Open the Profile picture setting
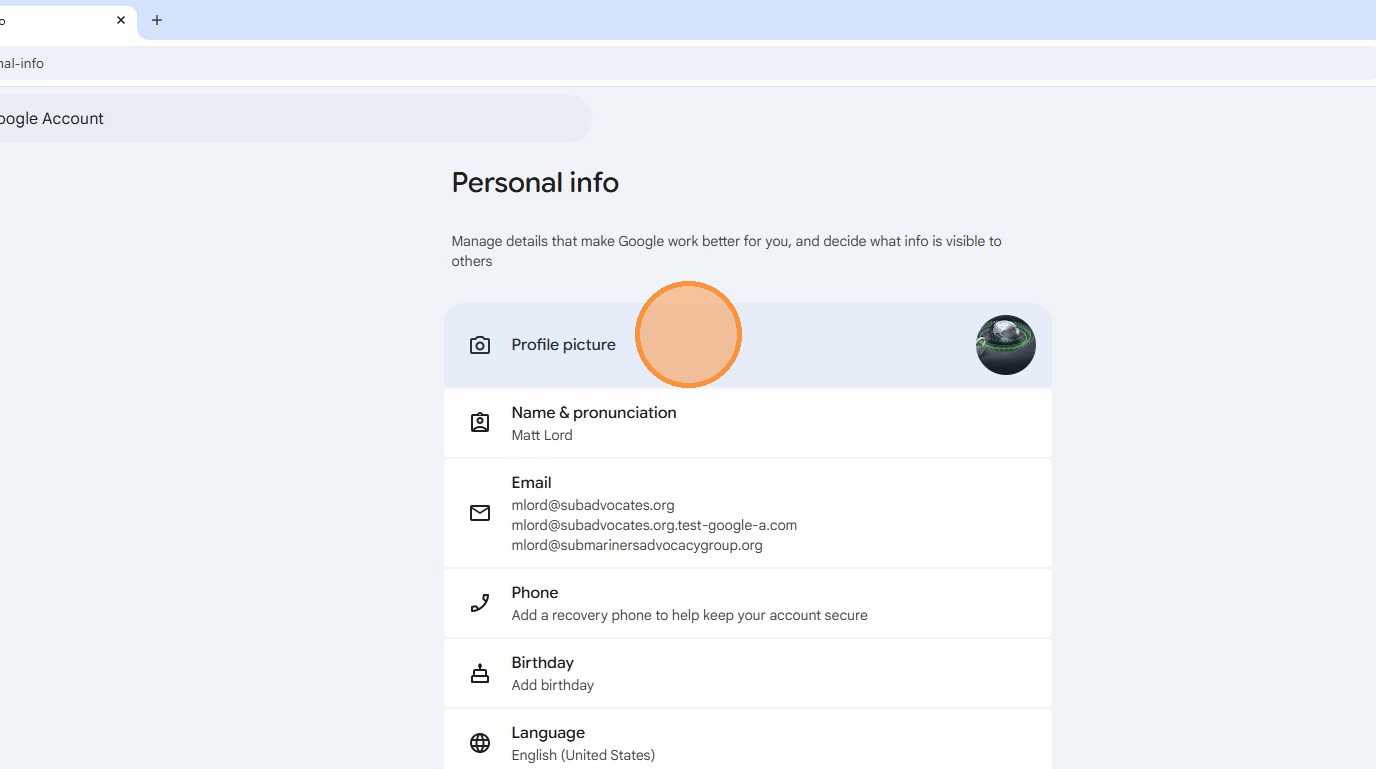Image resolution: width=1376 pixels, height=769 pixels. tap(563, 345)
